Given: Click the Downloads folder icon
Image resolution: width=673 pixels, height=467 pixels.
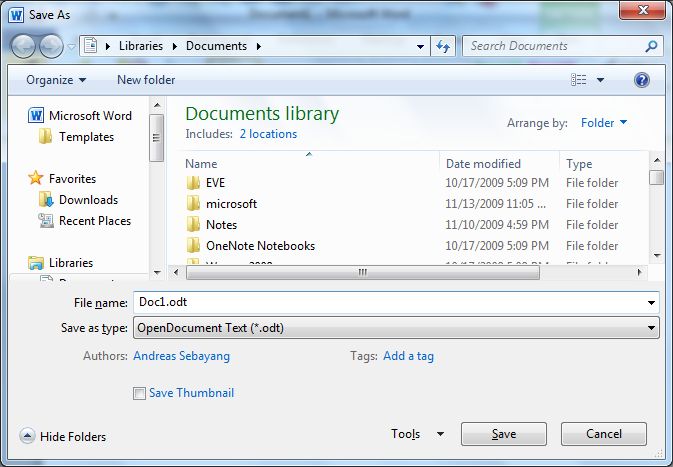Looking at the screenshot, I should click(x=46, y=200).
